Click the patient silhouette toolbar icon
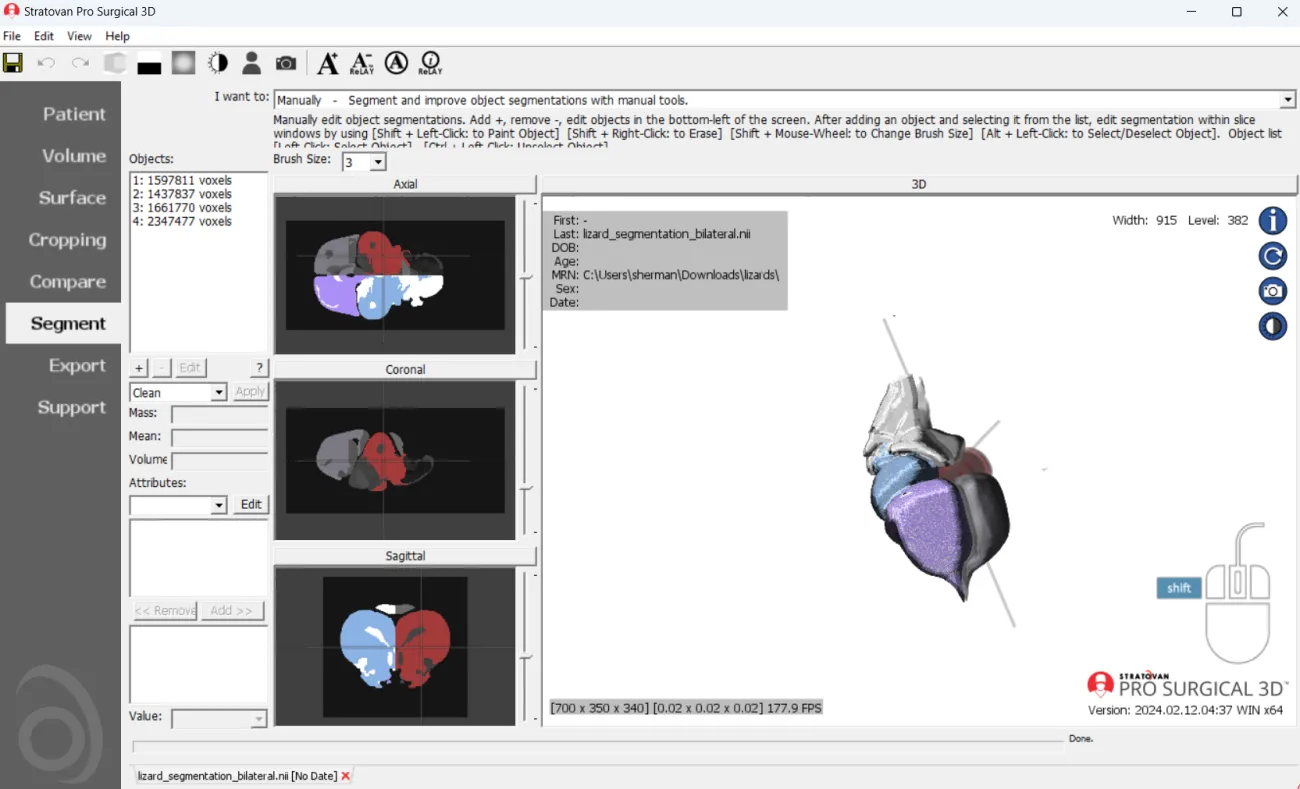Image resolution: width=1300 pixels, height=789 pixels. (252, 64)
